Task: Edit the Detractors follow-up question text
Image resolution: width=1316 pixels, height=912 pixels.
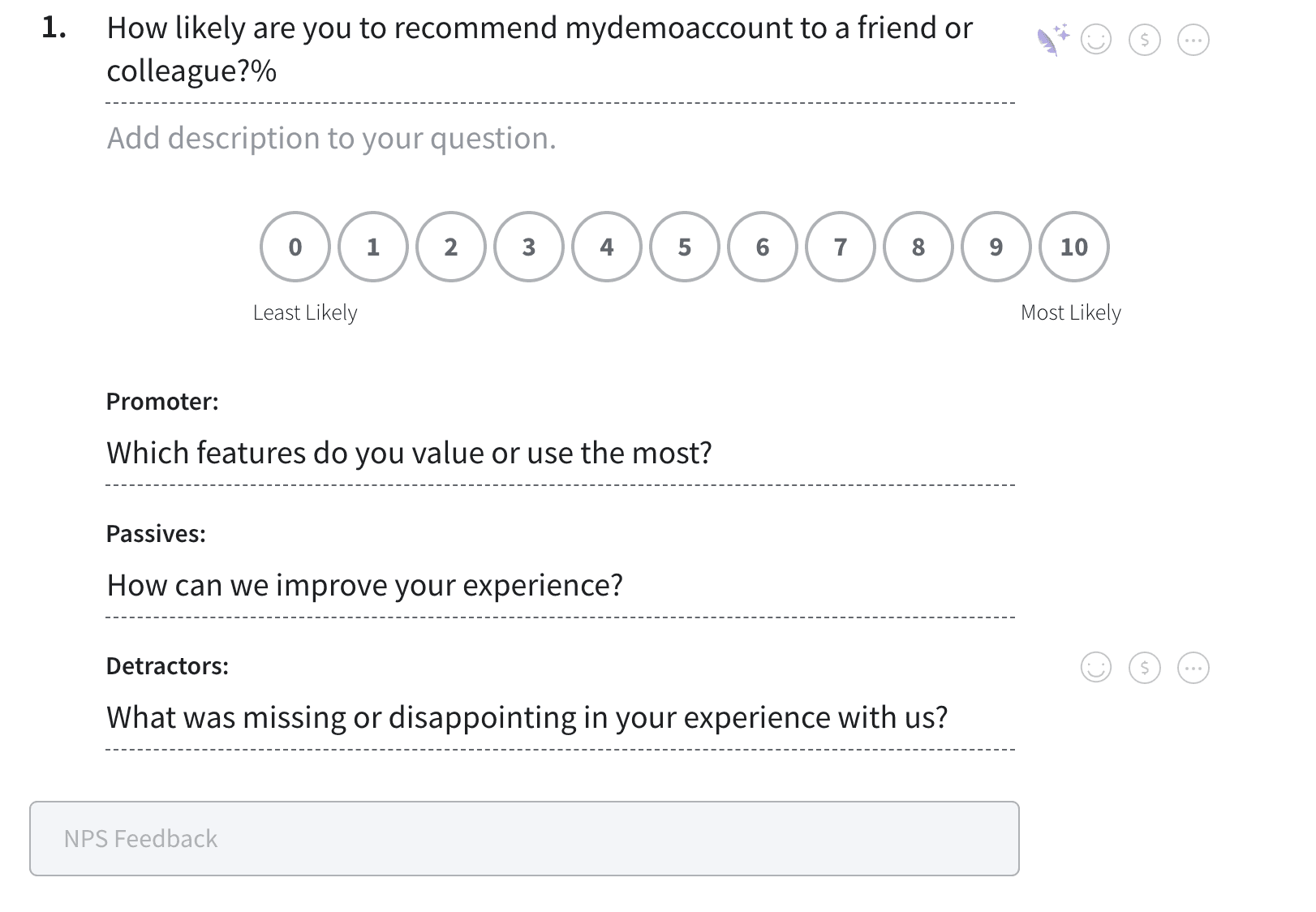Action: click(527, 717)
